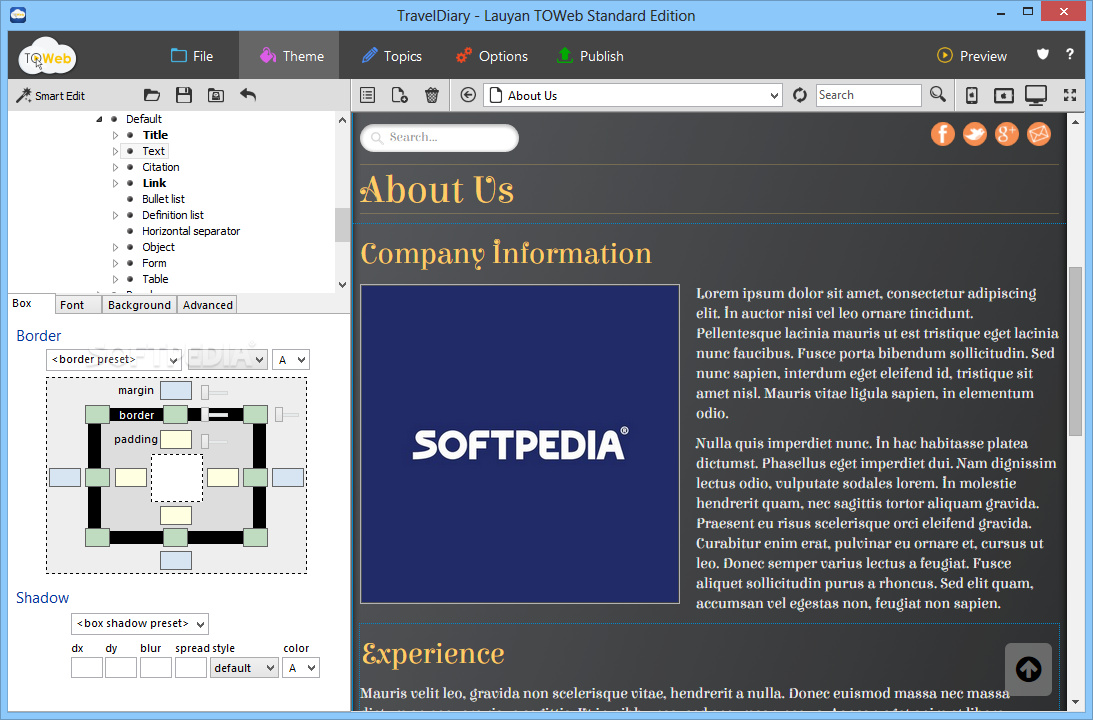This screenshot has width=1093, height=720.
Task: Go to the Publish section
Action: pos(590,56)
